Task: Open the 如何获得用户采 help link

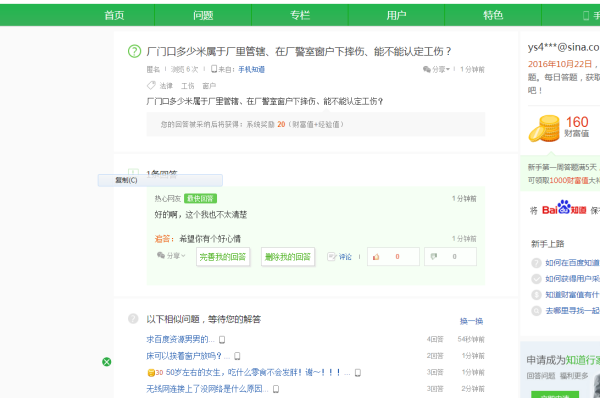Action: pyautogui.click(x=572, y=279)
